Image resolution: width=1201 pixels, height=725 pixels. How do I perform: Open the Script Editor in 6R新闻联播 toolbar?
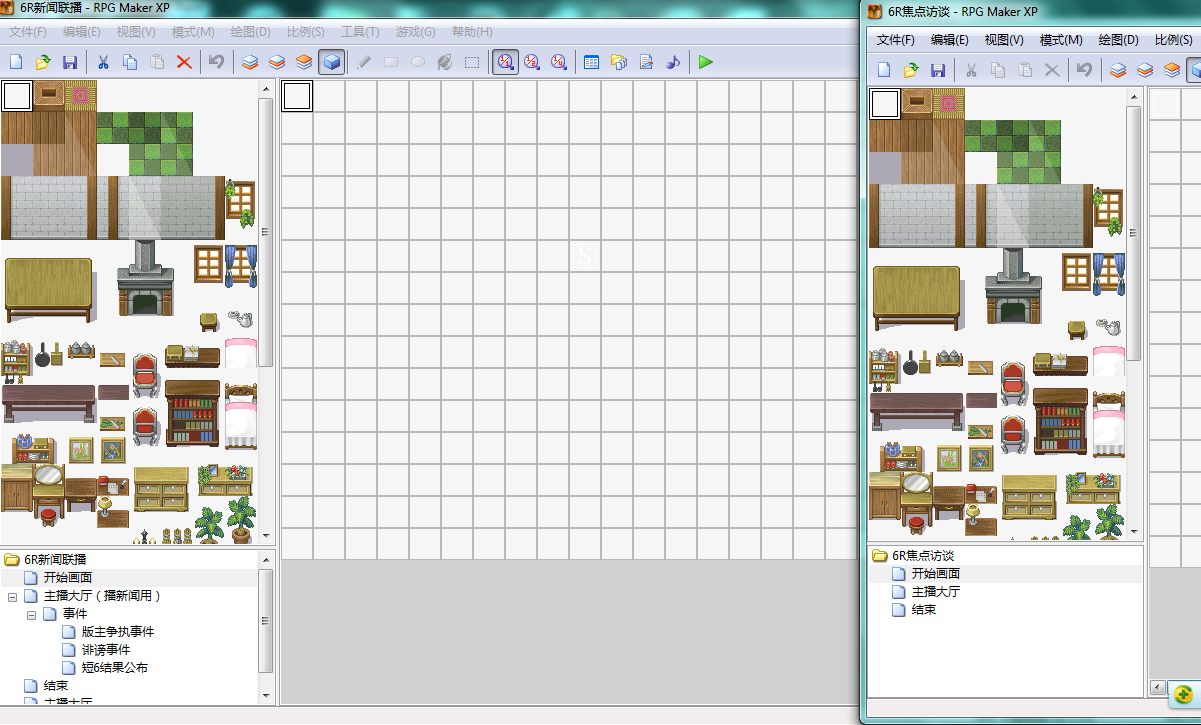(646, 62)
